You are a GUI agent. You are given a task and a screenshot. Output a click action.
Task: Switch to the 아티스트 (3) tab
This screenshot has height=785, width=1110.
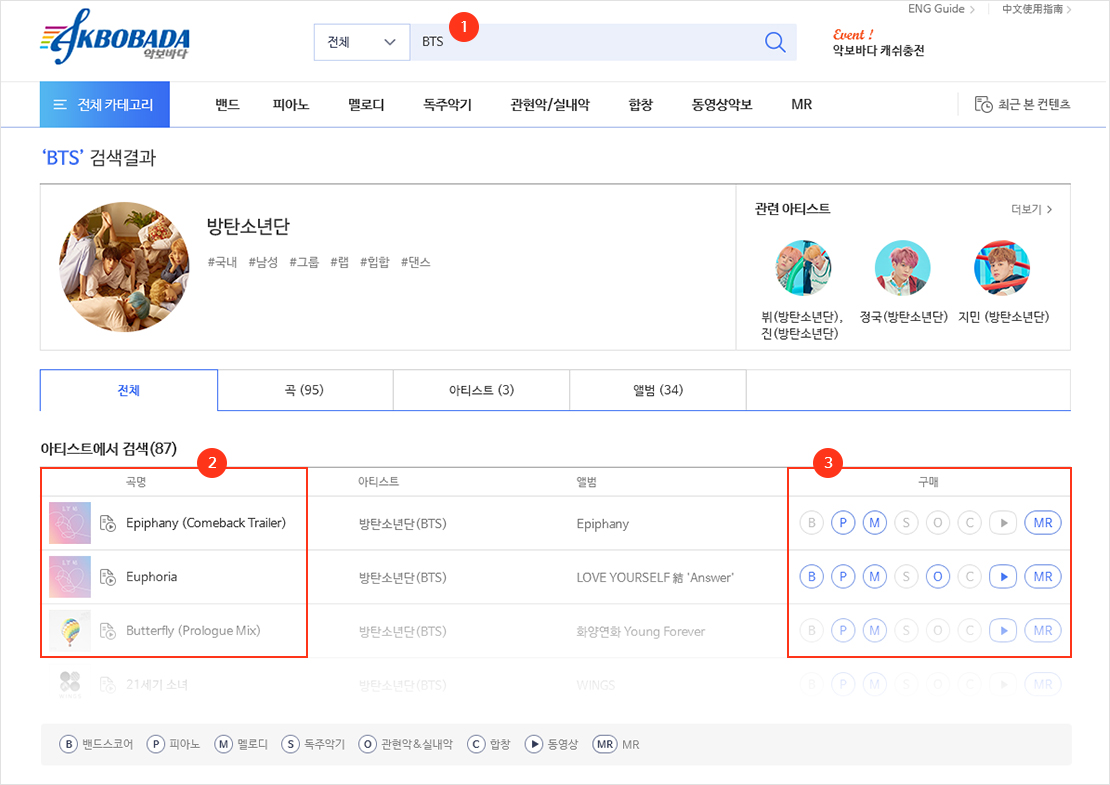[481, 390]
